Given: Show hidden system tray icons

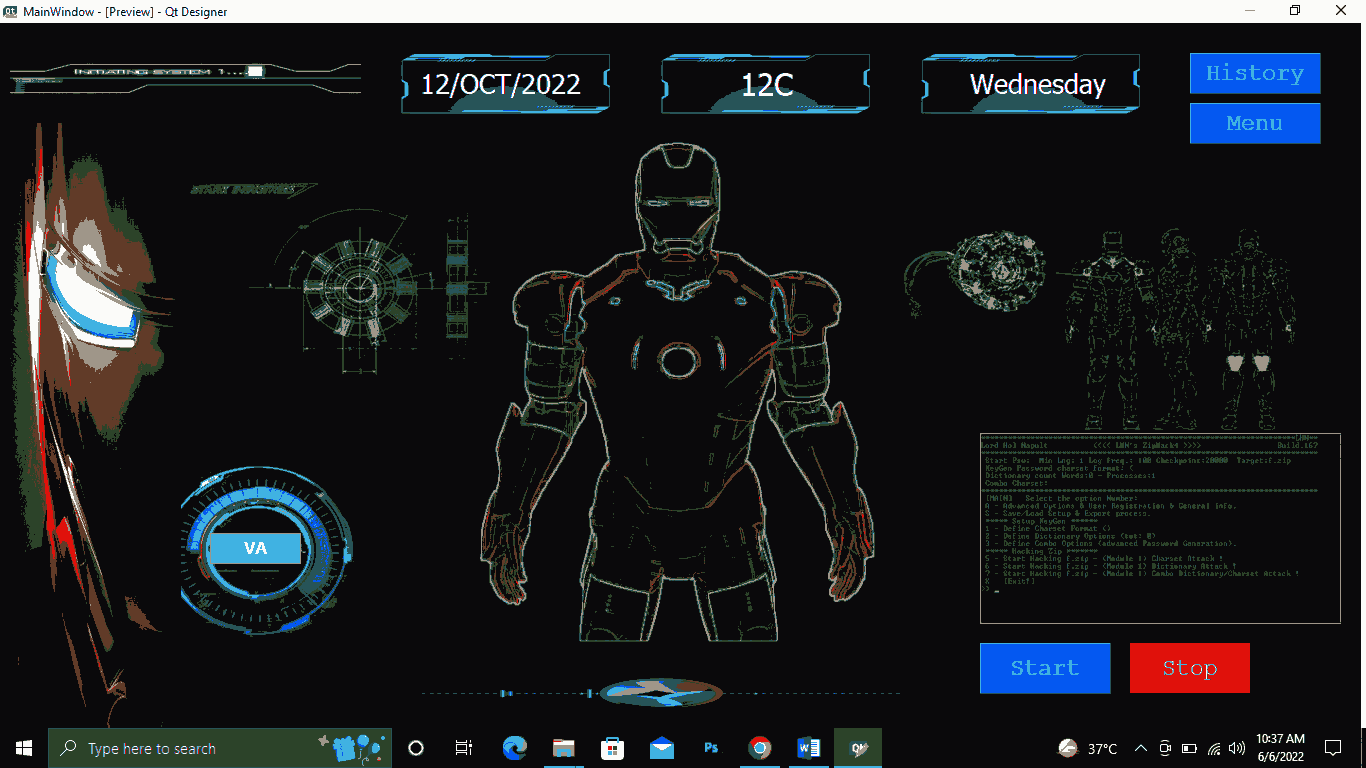Looking at the screenshot, I should (x=1140, y=748).
